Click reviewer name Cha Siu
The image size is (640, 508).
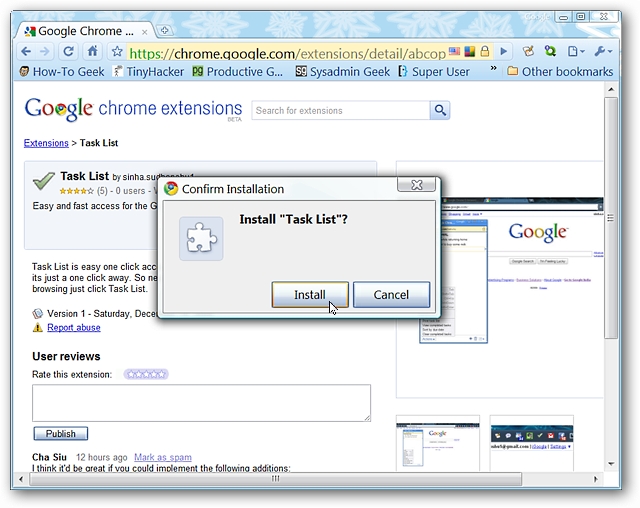[49, 457]
